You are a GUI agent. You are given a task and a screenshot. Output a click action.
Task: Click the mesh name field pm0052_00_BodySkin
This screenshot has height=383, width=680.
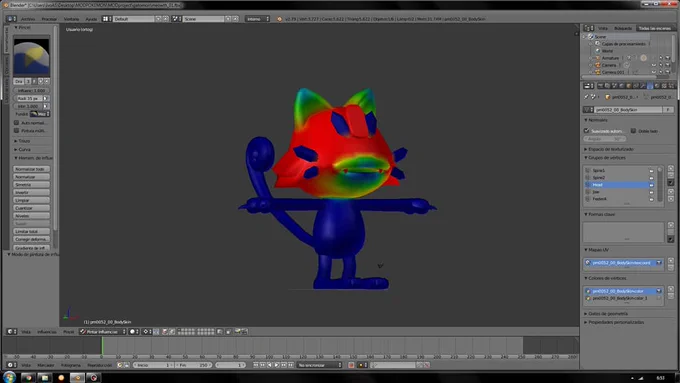629,110
